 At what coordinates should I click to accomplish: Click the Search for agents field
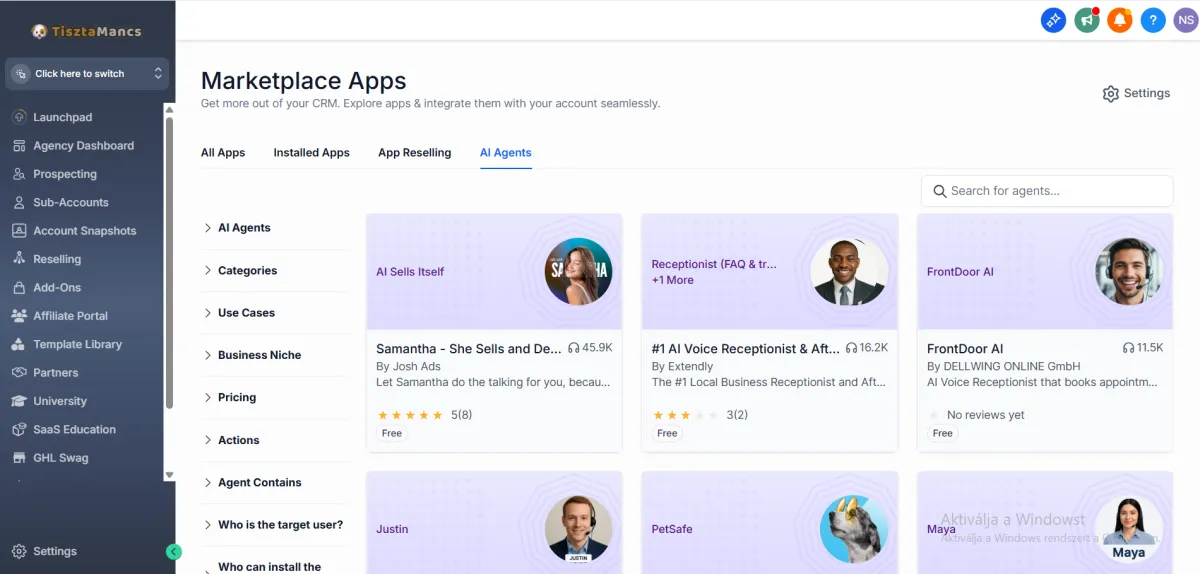click(1047, 191)
